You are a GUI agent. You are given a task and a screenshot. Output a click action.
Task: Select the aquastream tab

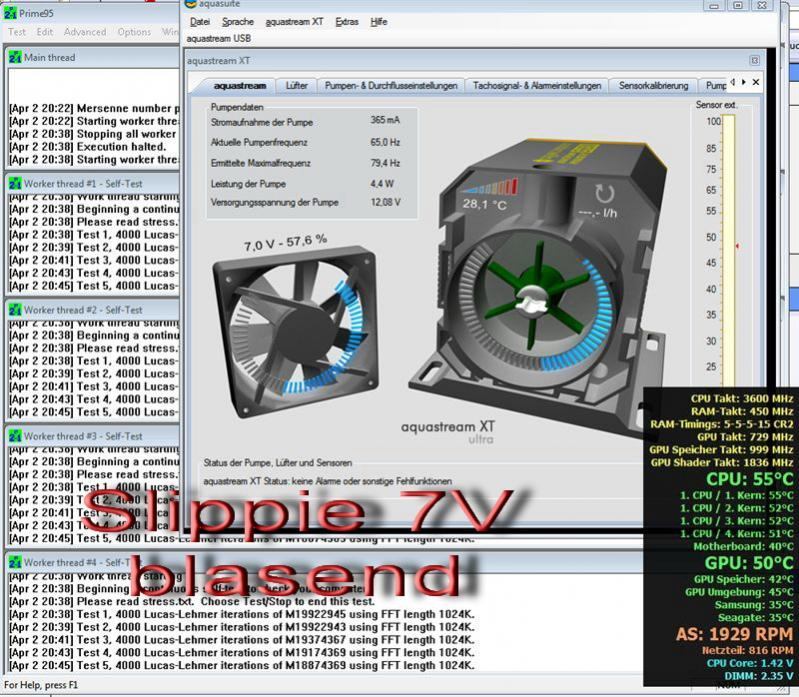(x=239, y=86)
